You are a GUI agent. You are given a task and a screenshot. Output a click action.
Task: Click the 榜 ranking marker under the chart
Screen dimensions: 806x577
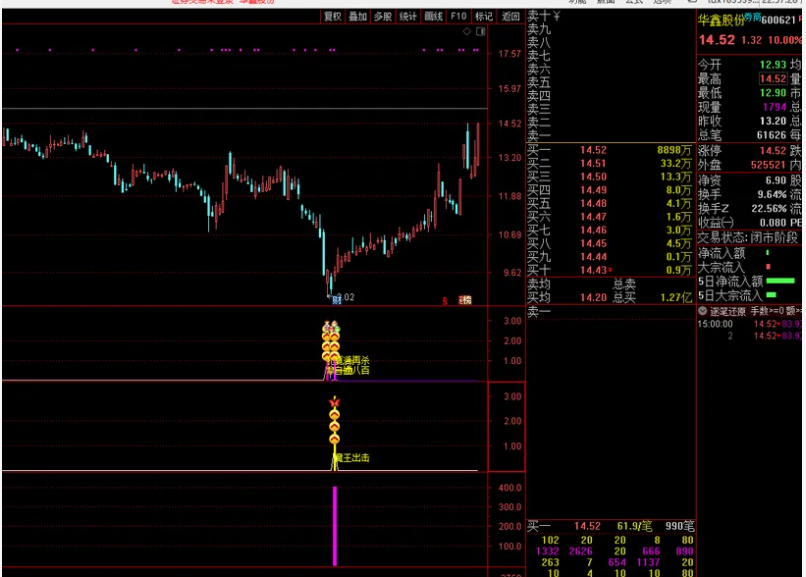click(x=465, y=300)
